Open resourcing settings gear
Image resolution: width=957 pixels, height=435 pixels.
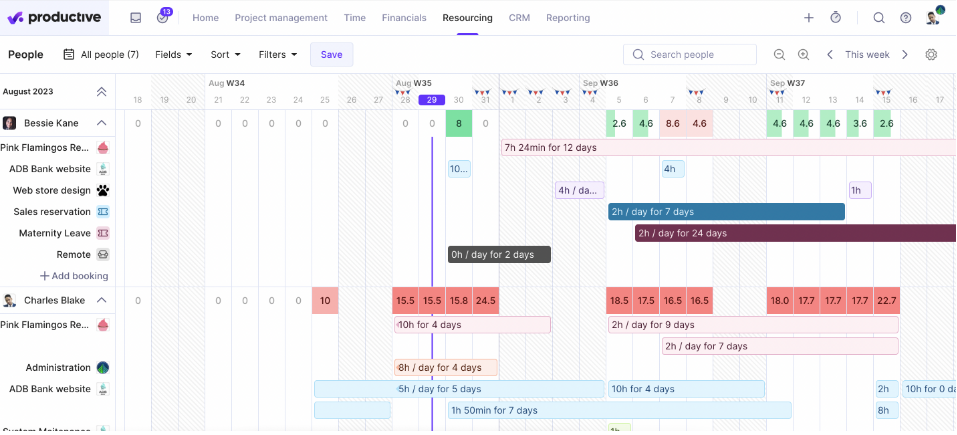(x=931, y=55)
